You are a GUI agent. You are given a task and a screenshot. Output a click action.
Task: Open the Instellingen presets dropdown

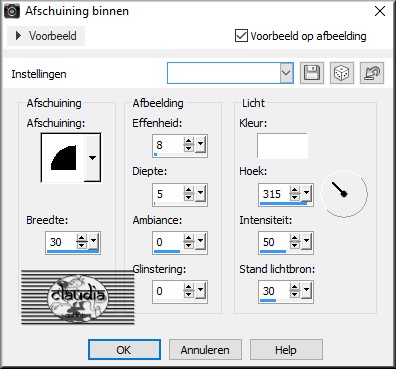coord(286,73)
